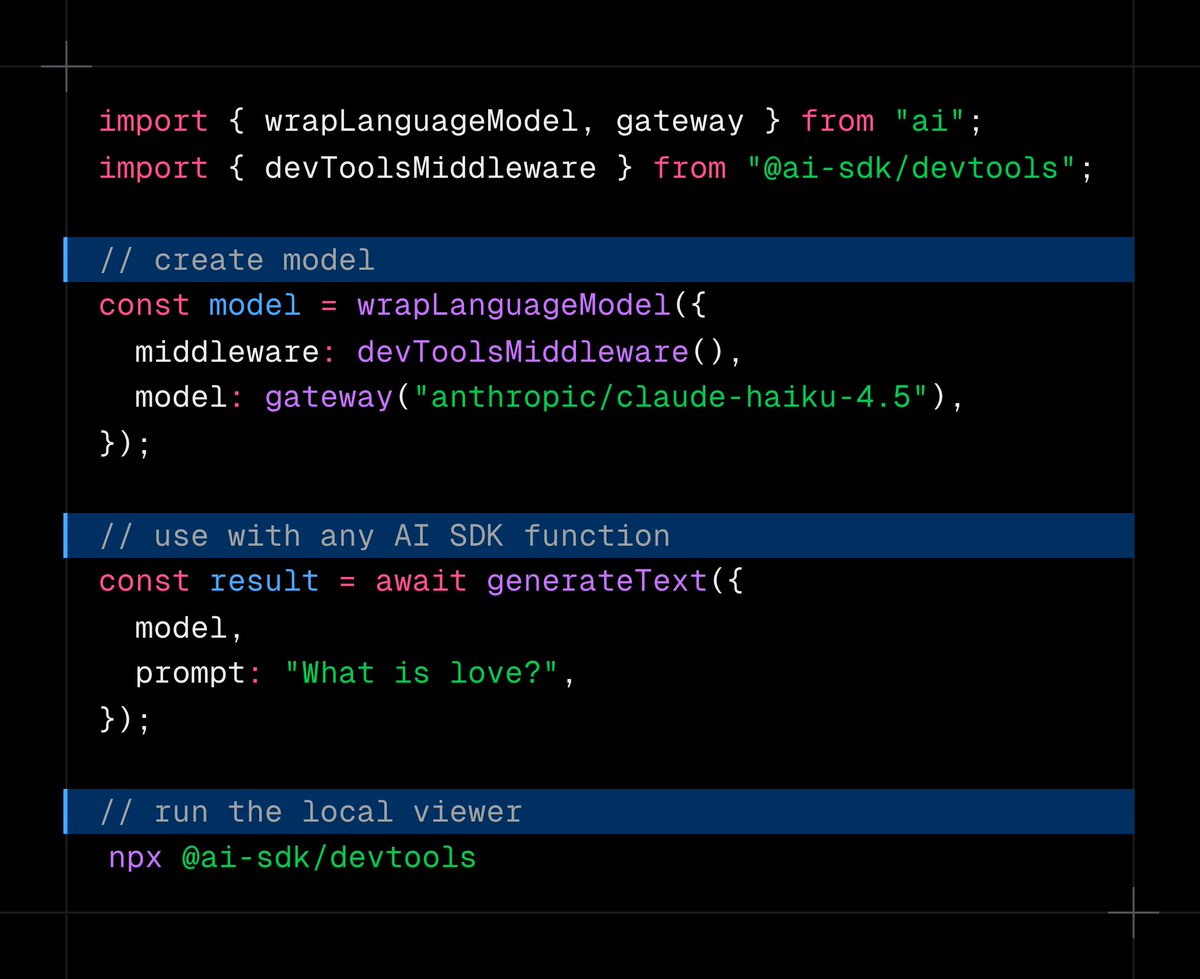Click the "ai" string in the first import
Viewport: 1200px width, 979px height.
click(929, 122)
